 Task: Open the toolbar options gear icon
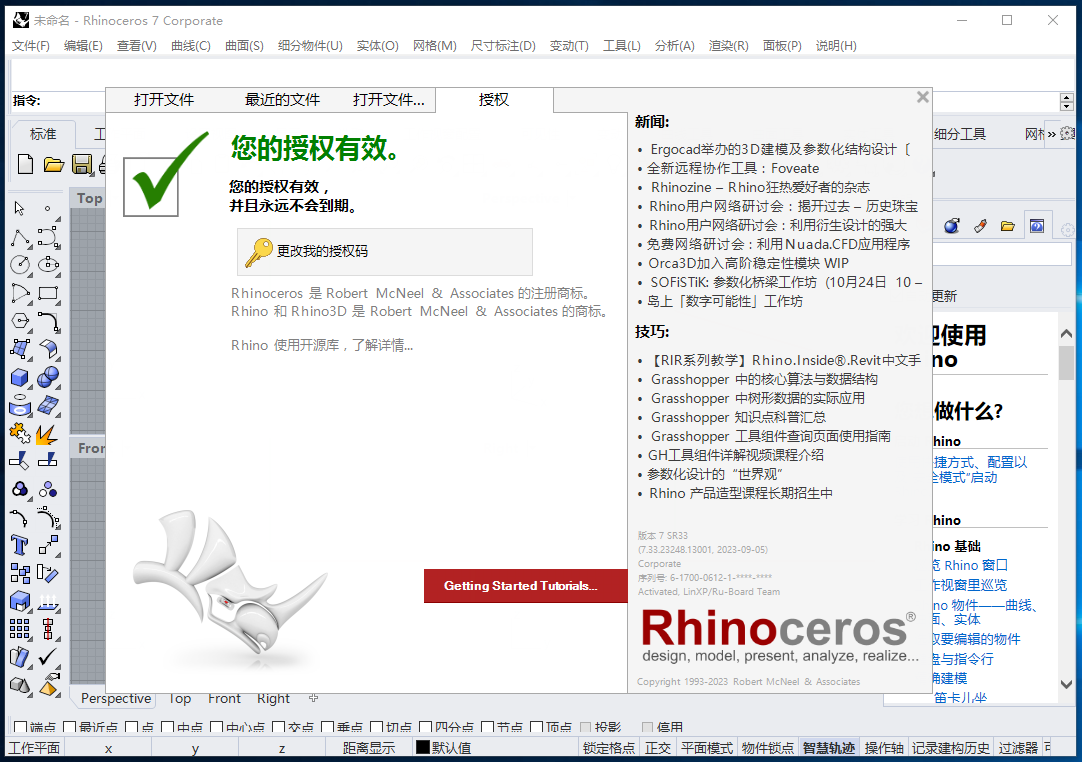[1068, 133]
